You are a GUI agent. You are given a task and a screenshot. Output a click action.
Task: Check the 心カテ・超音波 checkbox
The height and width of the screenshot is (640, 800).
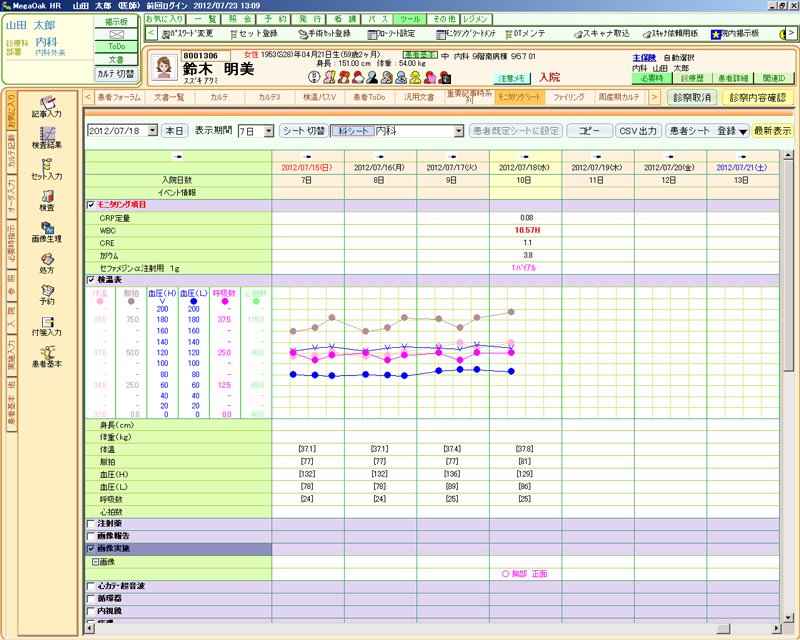click(x=91, y=586)
